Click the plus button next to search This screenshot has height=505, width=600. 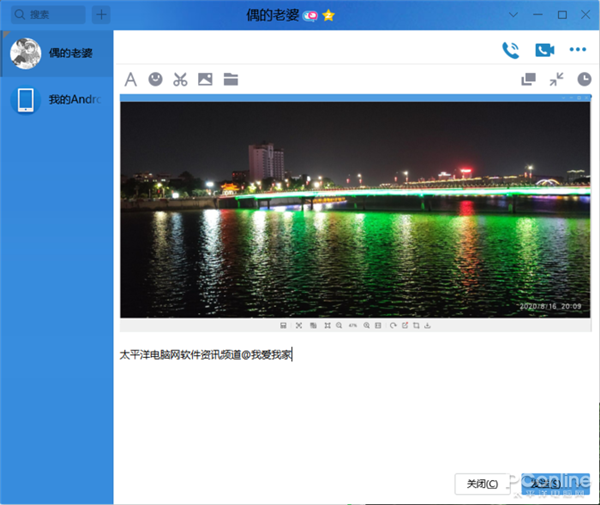tap(101, 15)
